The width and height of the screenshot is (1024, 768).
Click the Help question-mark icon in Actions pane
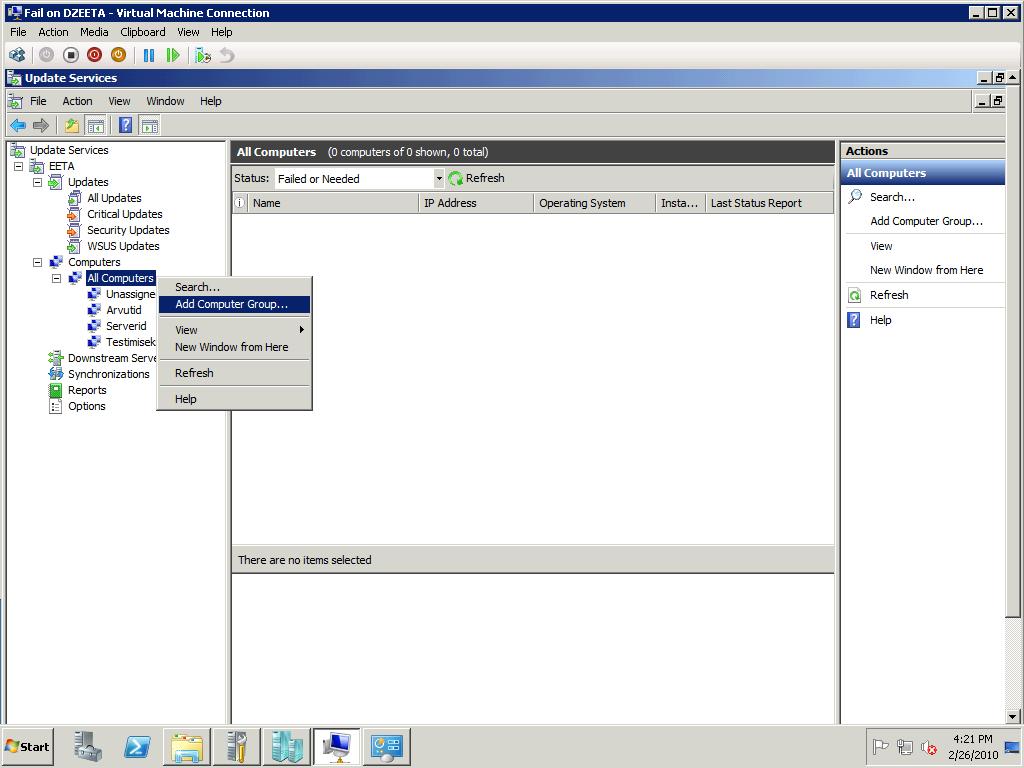854,320
